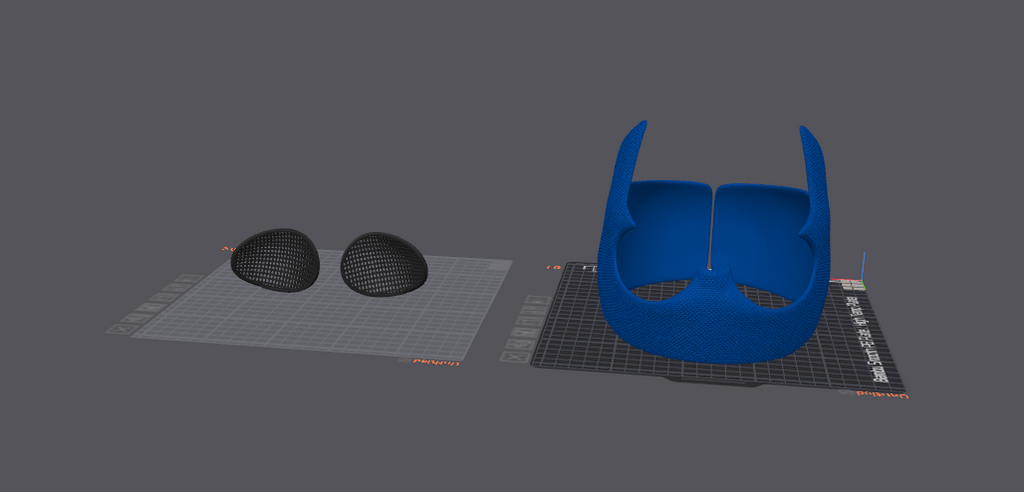1024x492 pixels.
Task: Auto-orient objects on the left gray plate
Action: click(137, 318)
